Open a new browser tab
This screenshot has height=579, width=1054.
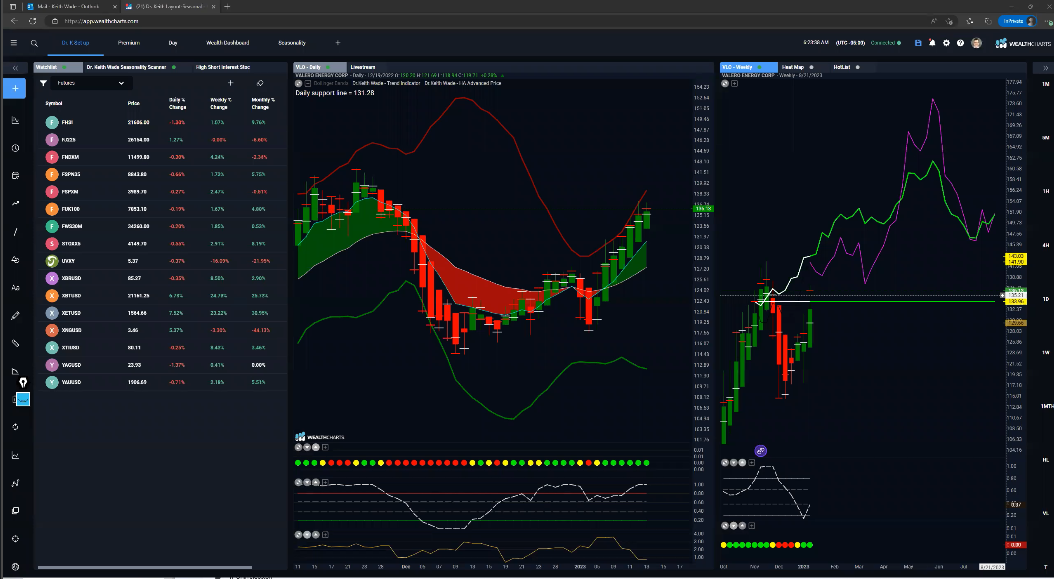(x=227, y=6)
